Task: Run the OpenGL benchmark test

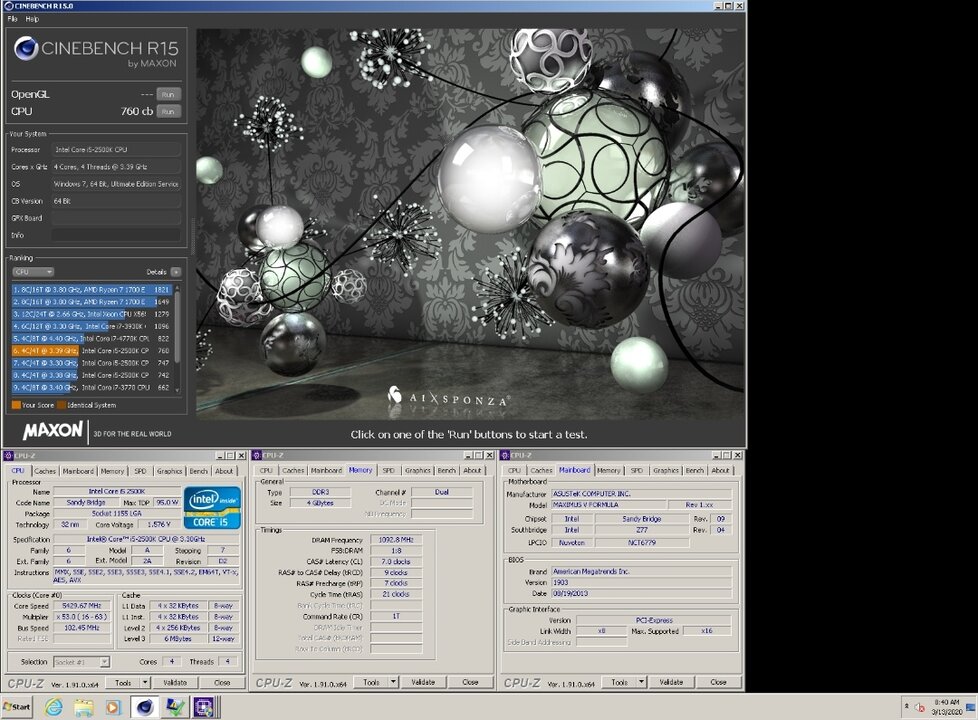Action: 168,94
